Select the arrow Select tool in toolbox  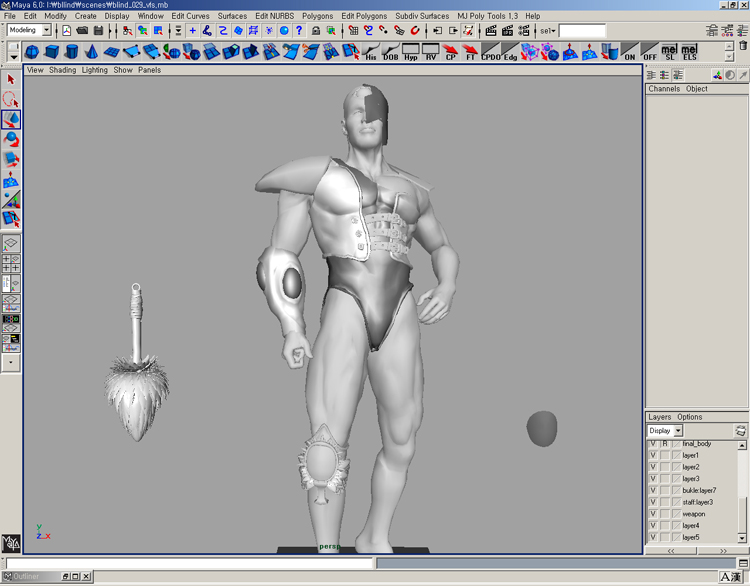pyautogui.click(x=11, y=80)
